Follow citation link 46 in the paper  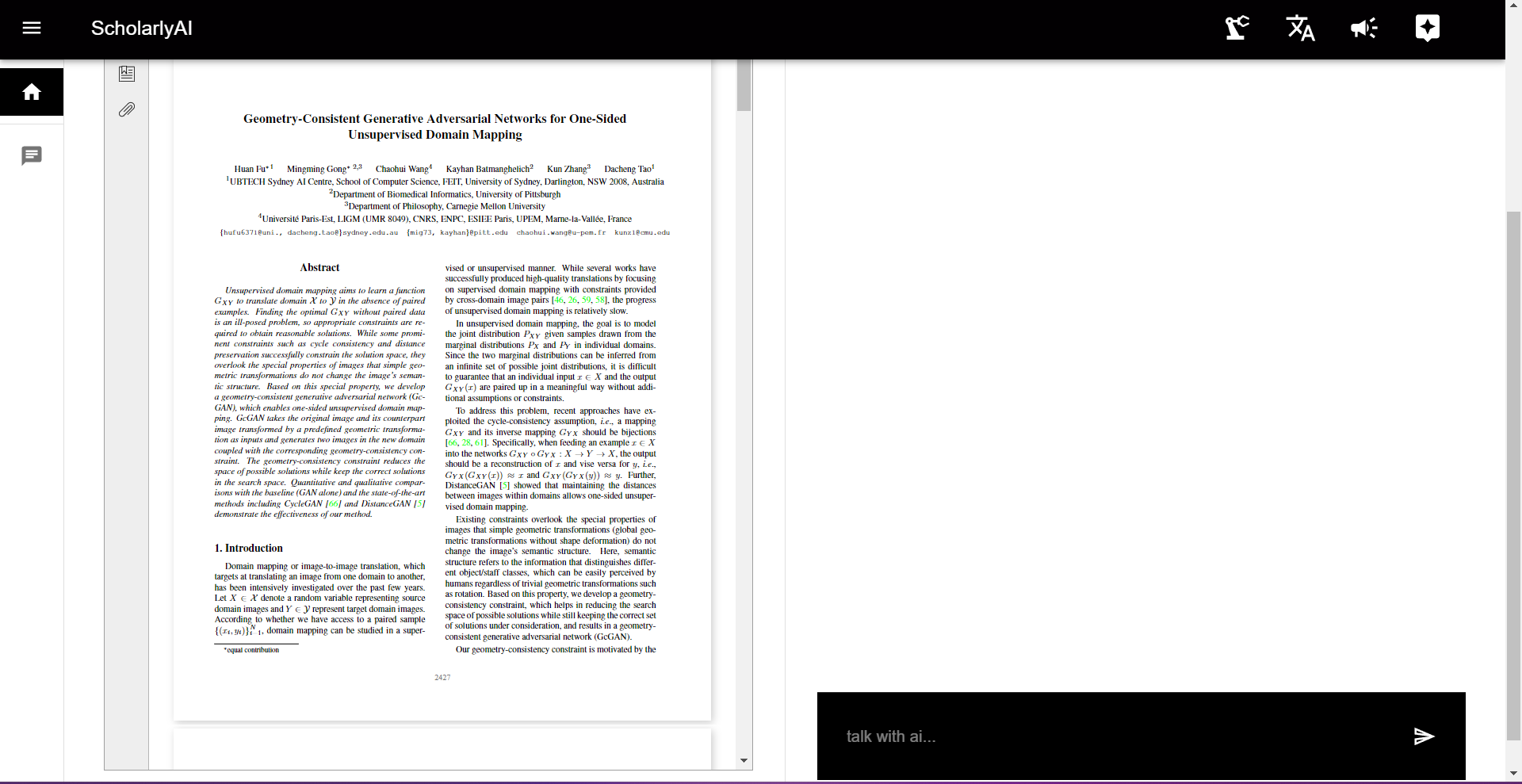coord(559,300)
